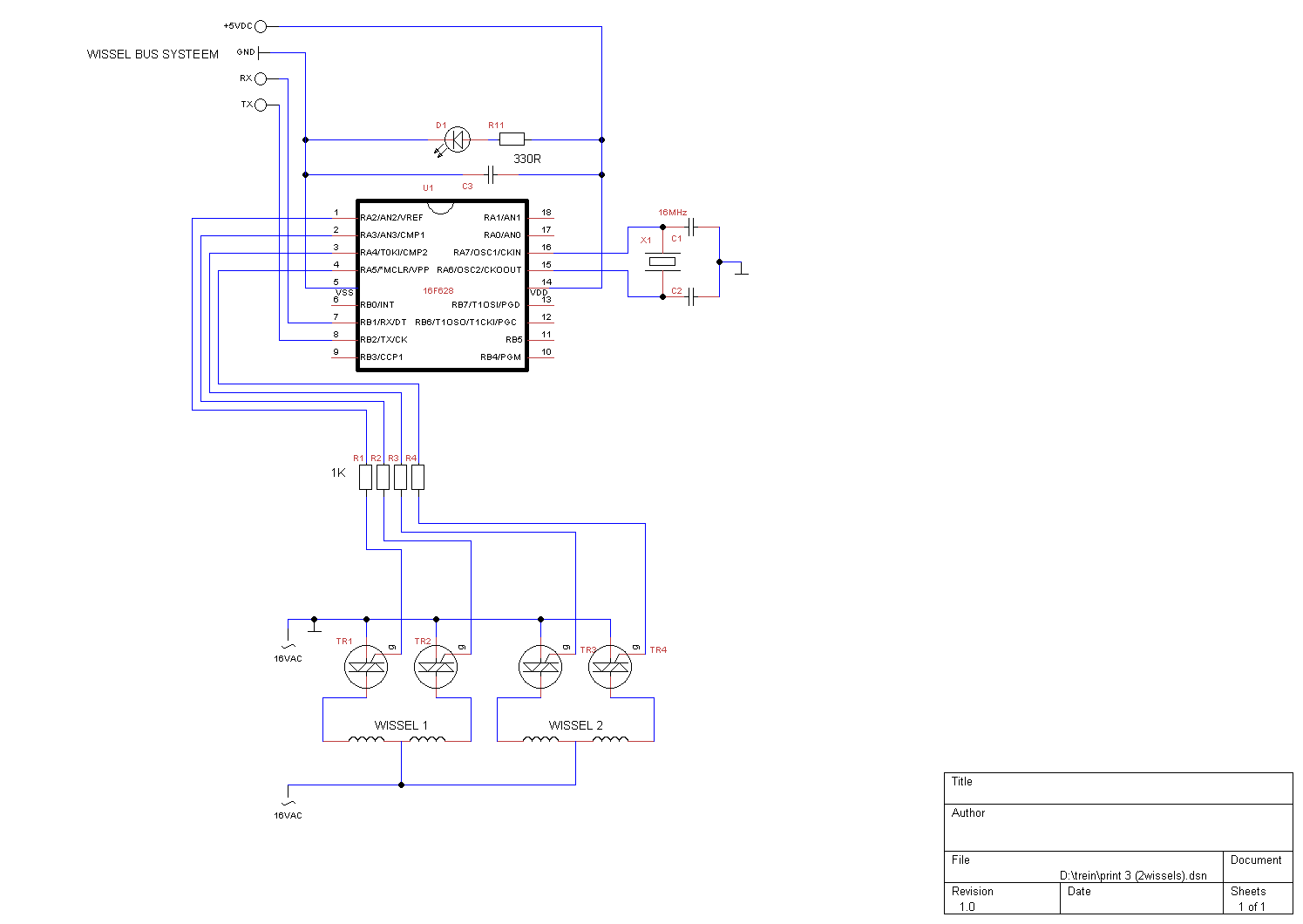The width and height of the screenshot is (1303, 924).
Task: Click the +5VDC terminal circle
Action: [x=260, y=27]
